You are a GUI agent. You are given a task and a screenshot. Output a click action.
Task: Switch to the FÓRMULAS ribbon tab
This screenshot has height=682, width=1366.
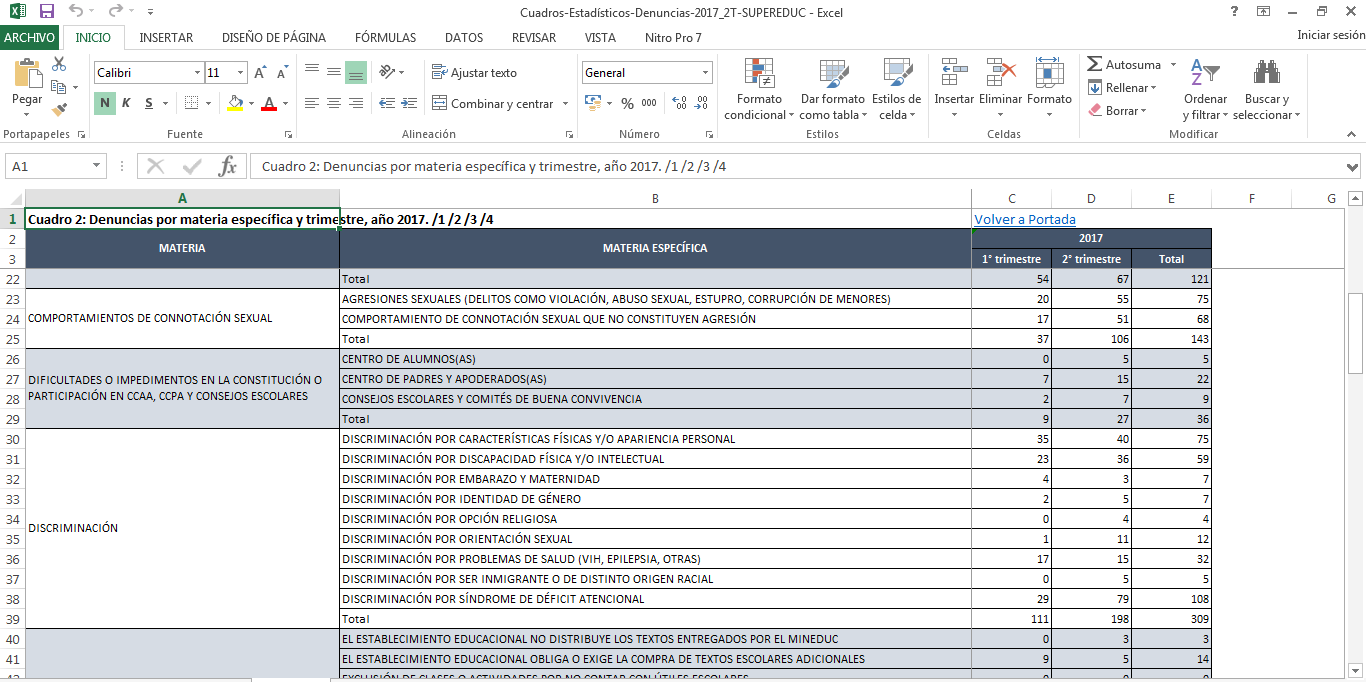(385, 38)
